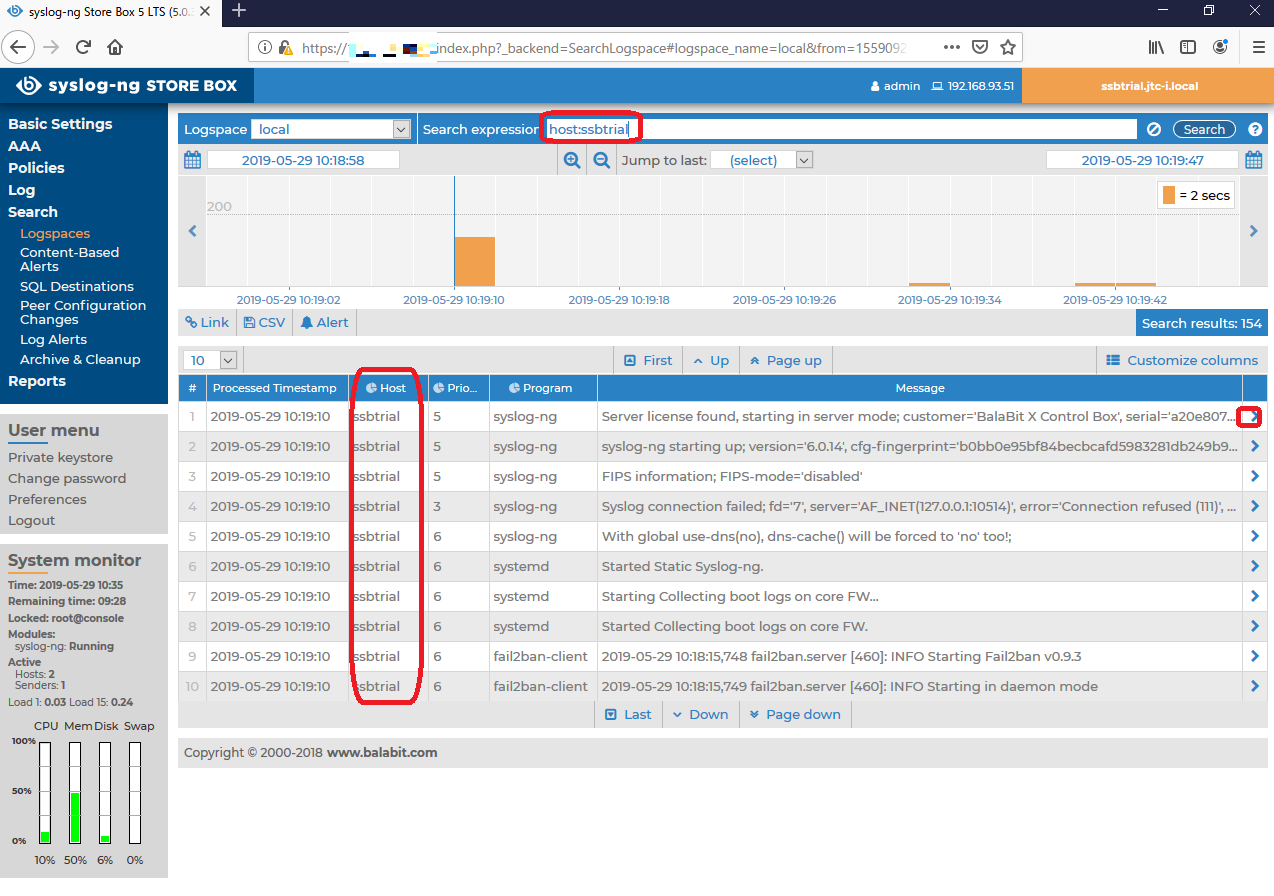Viewport: 1274px width, 896px height.
Task: Click Change password link
Action: (x=67, y=478)
